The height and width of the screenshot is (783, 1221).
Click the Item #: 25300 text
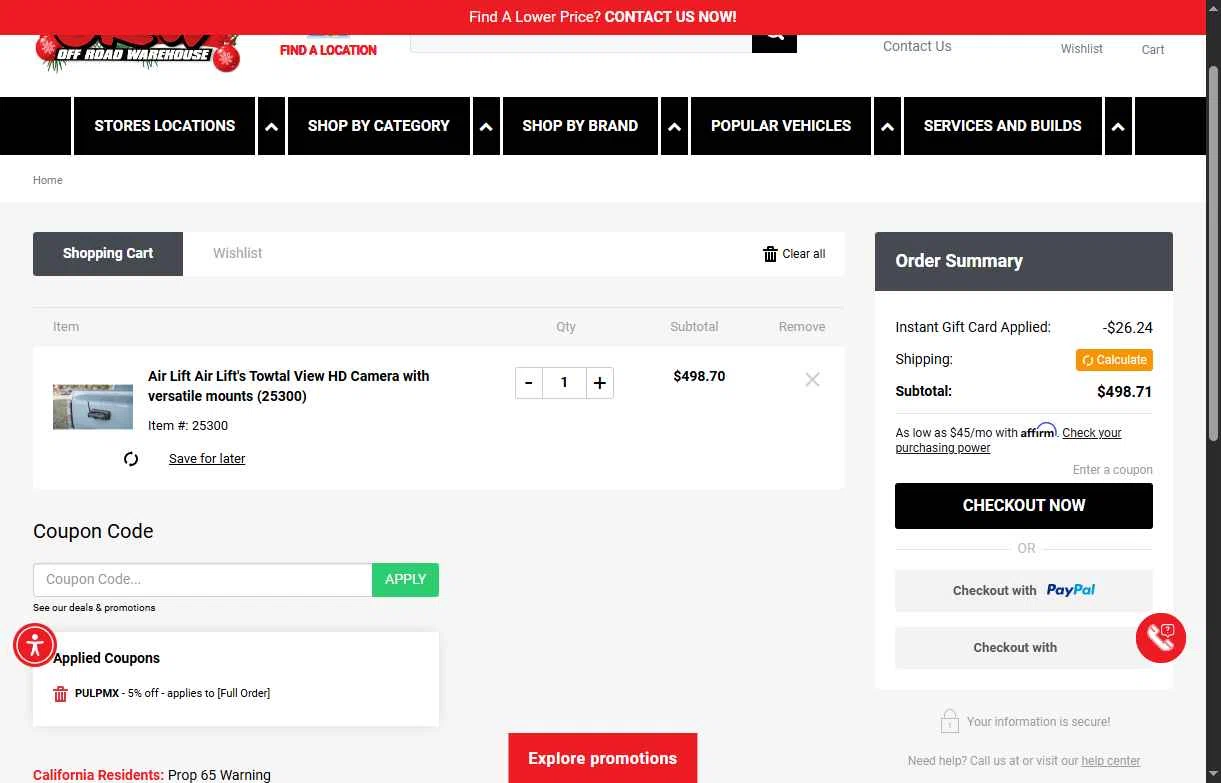coord(188,426)
